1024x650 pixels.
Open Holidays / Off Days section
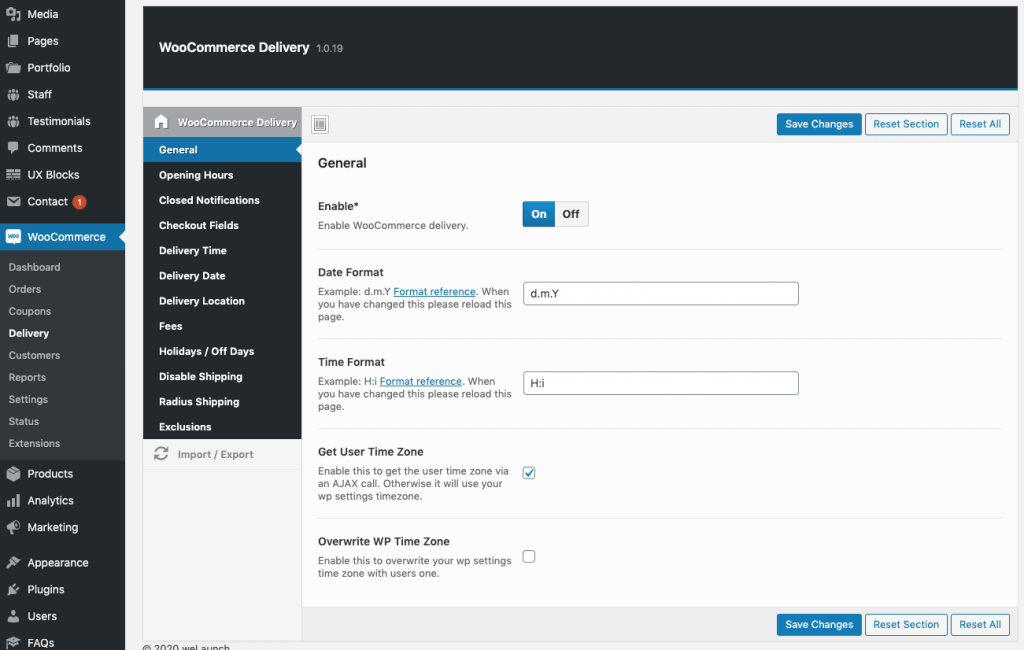[222, 351]
